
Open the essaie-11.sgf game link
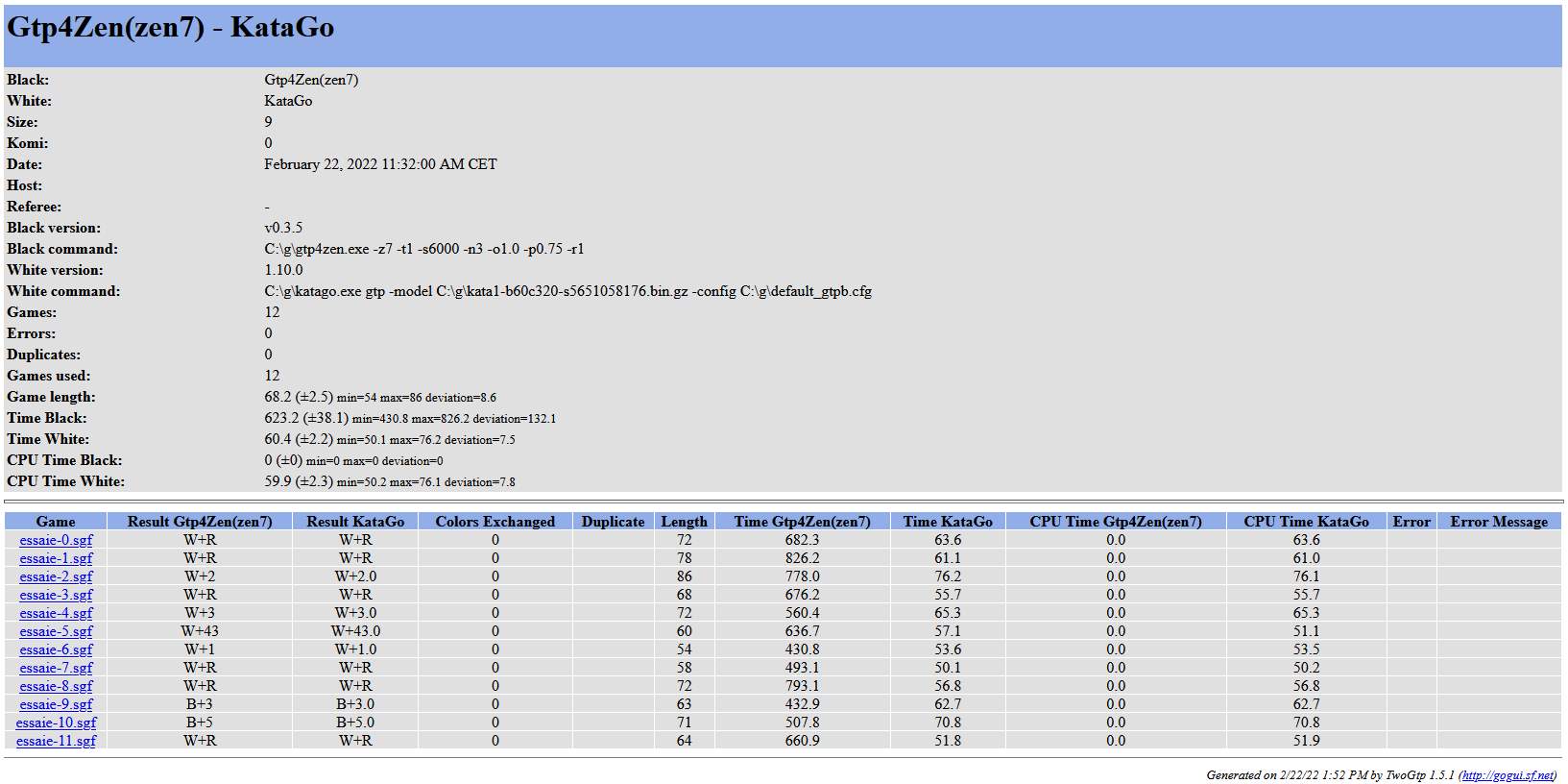point(56,741)
